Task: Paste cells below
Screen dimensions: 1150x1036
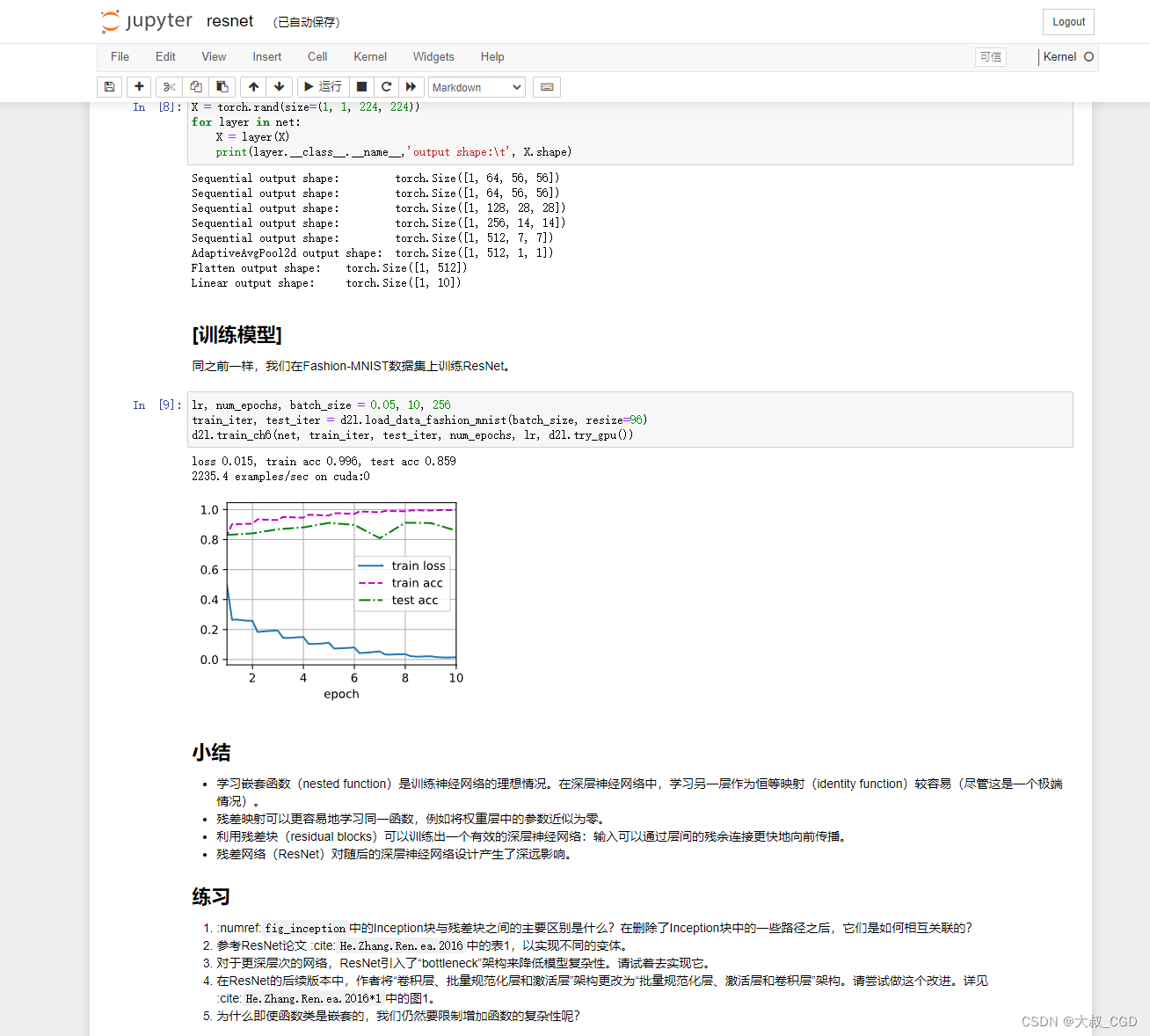Action: [222, 87]
